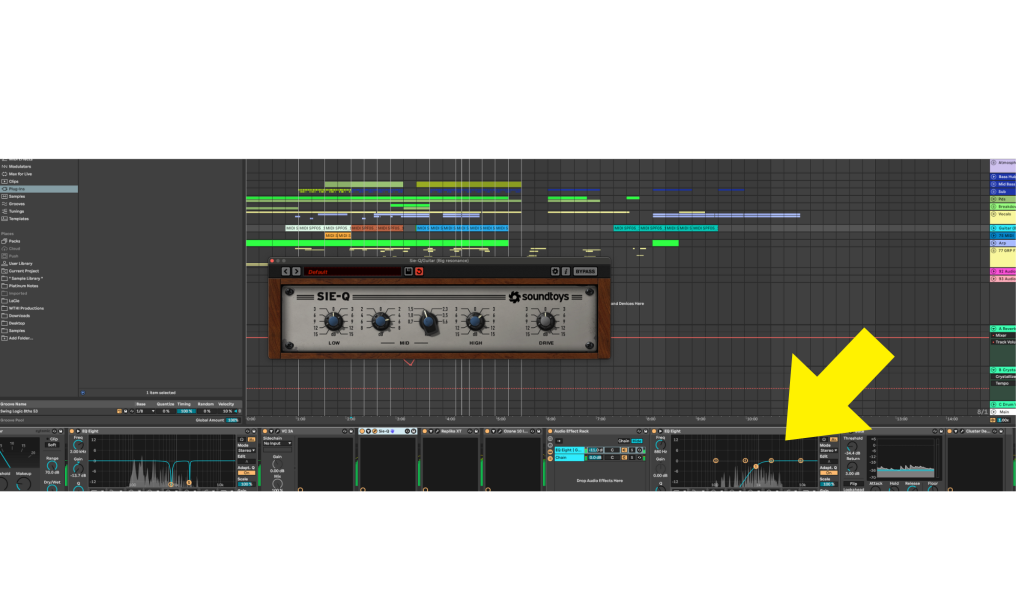This screenshot has height=614, width=1024.
Task: Click Add Folder in the Places list
Action: 18,338
